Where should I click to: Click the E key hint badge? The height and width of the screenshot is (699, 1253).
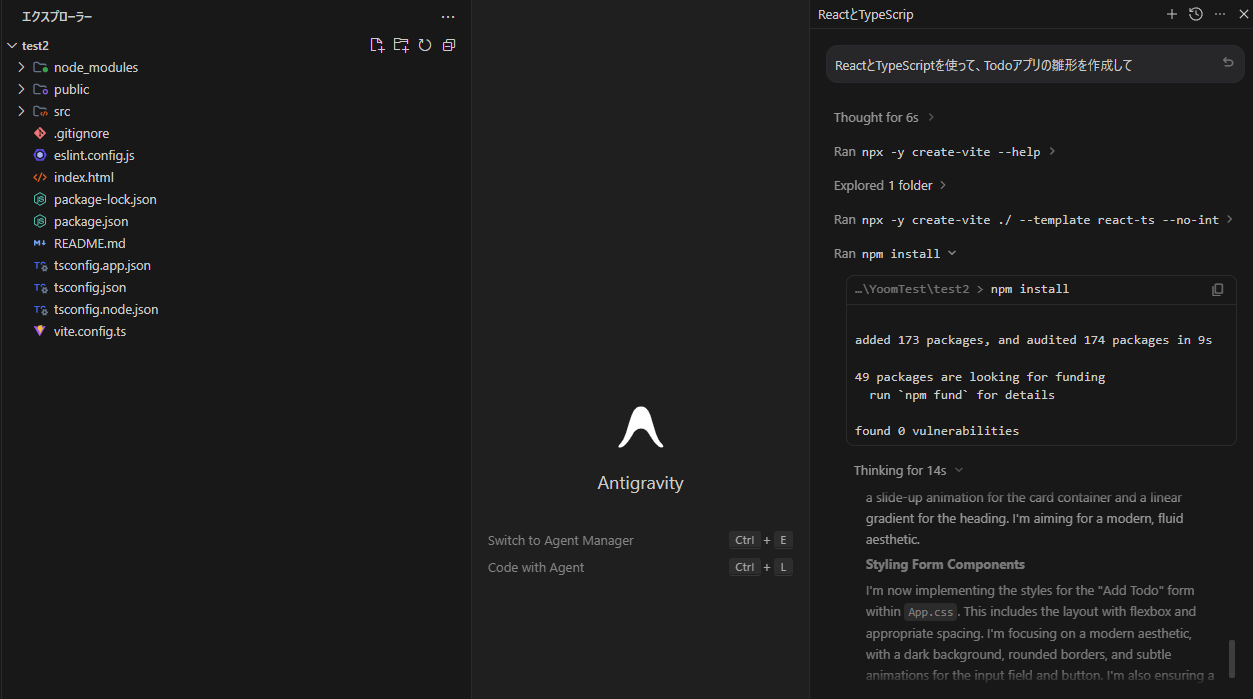pos(783,540)
